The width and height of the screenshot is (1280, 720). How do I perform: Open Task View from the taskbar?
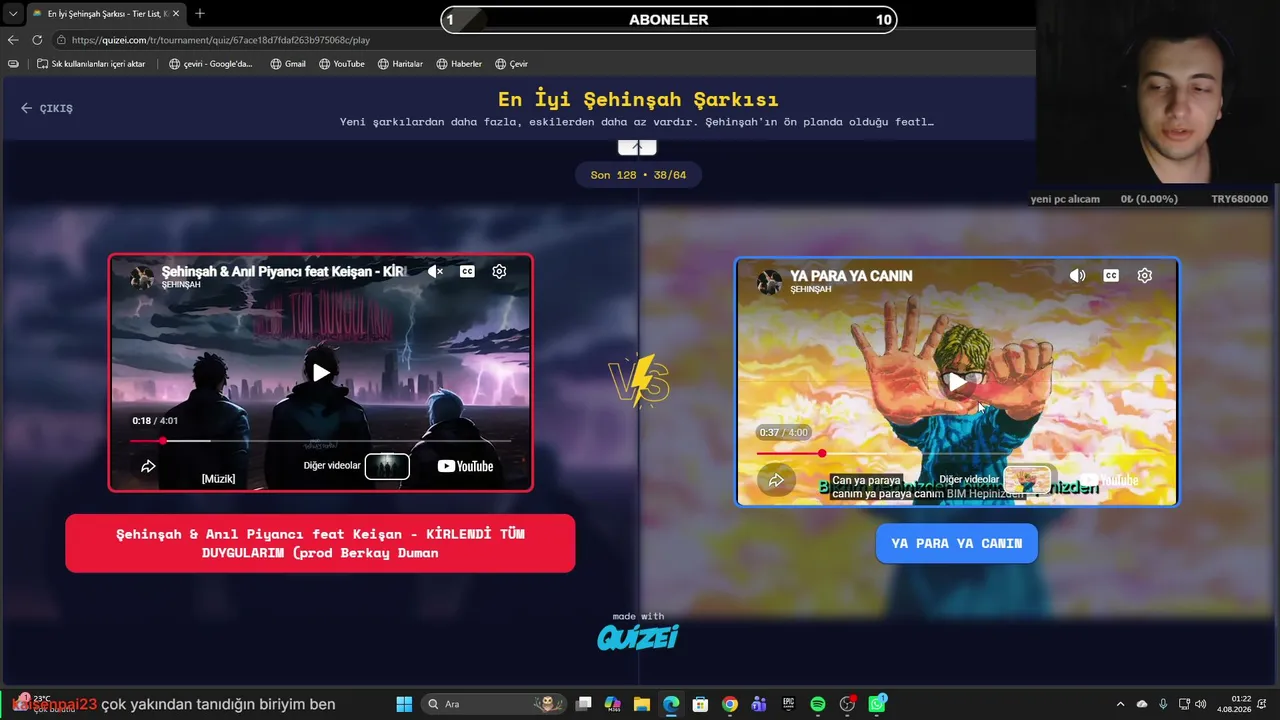pos(584,704)
